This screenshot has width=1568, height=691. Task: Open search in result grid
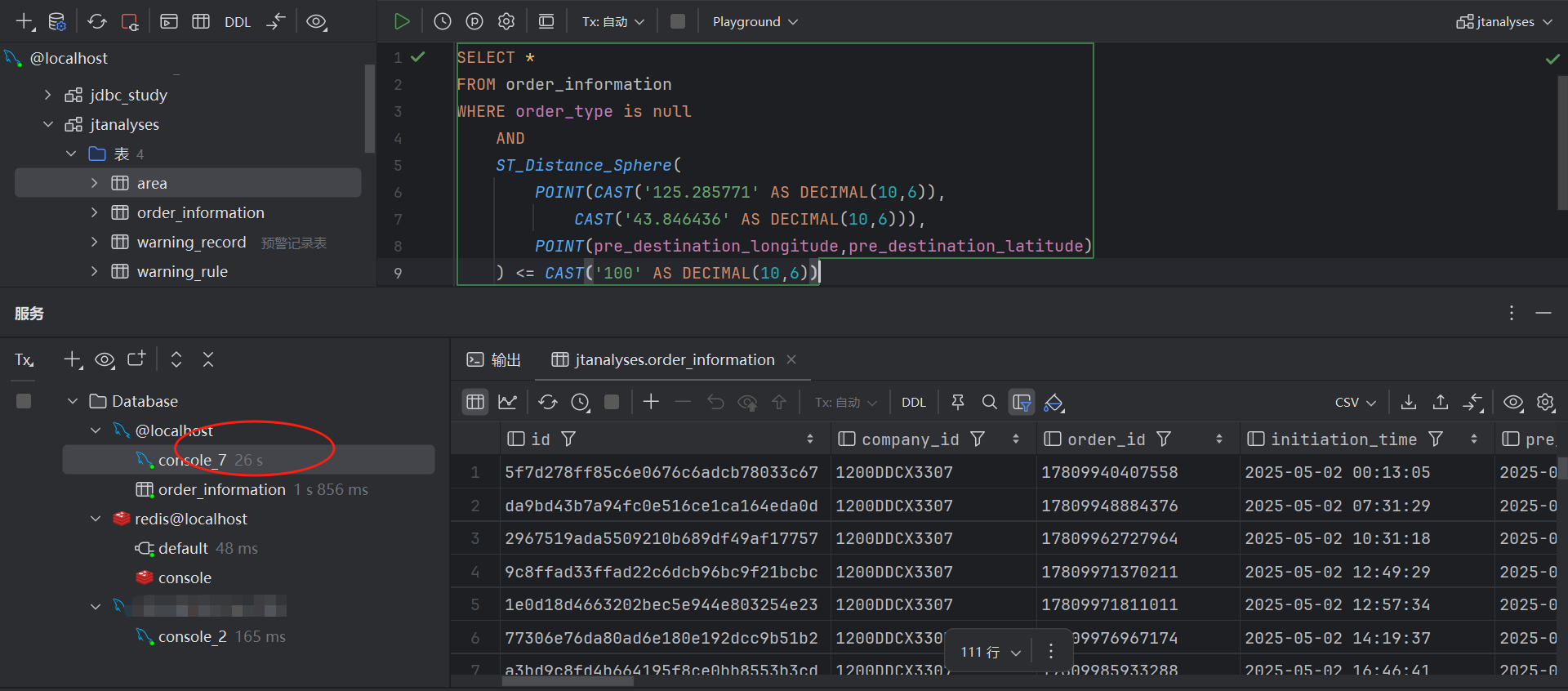989,402
